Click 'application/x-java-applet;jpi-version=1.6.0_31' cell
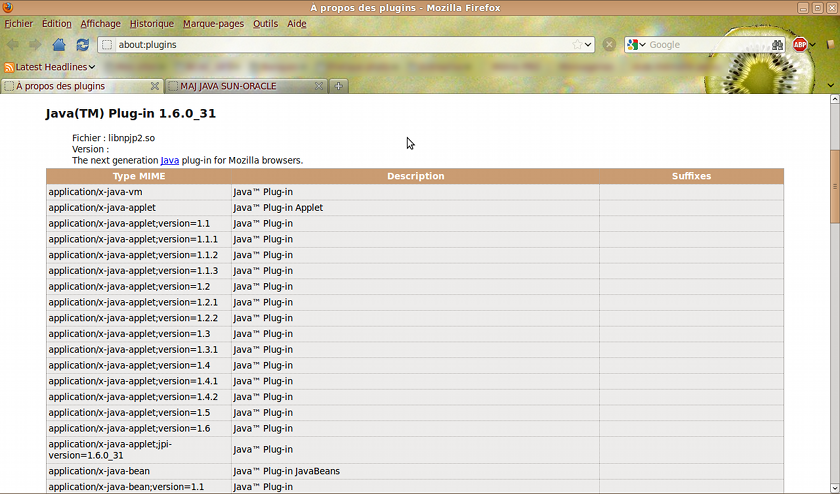The height and width of the screenshot is (494, 840). tap(139, 450)
